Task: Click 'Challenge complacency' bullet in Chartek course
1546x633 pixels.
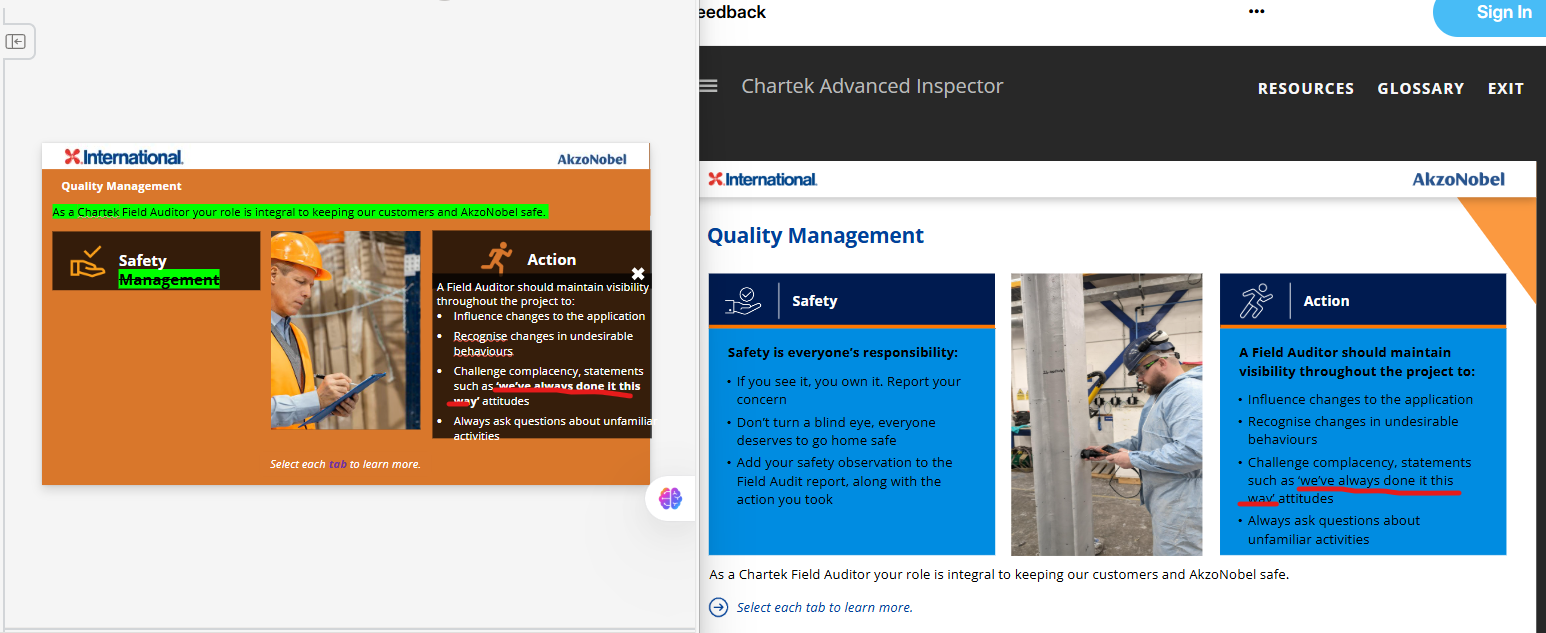Action: [x=1359, y=480]
